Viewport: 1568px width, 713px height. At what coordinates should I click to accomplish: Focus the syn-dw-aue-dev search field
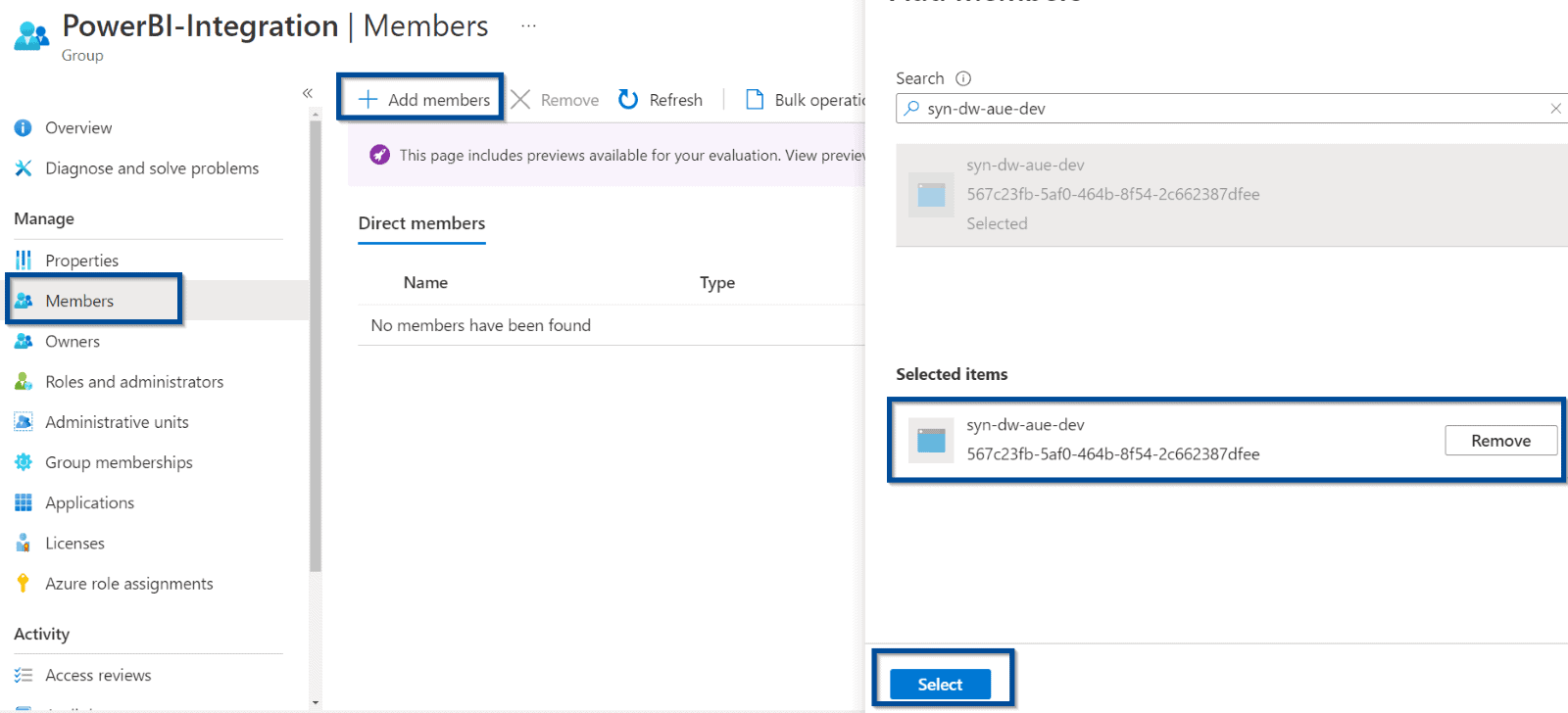pyautogui.click(x=1232, y=109)
